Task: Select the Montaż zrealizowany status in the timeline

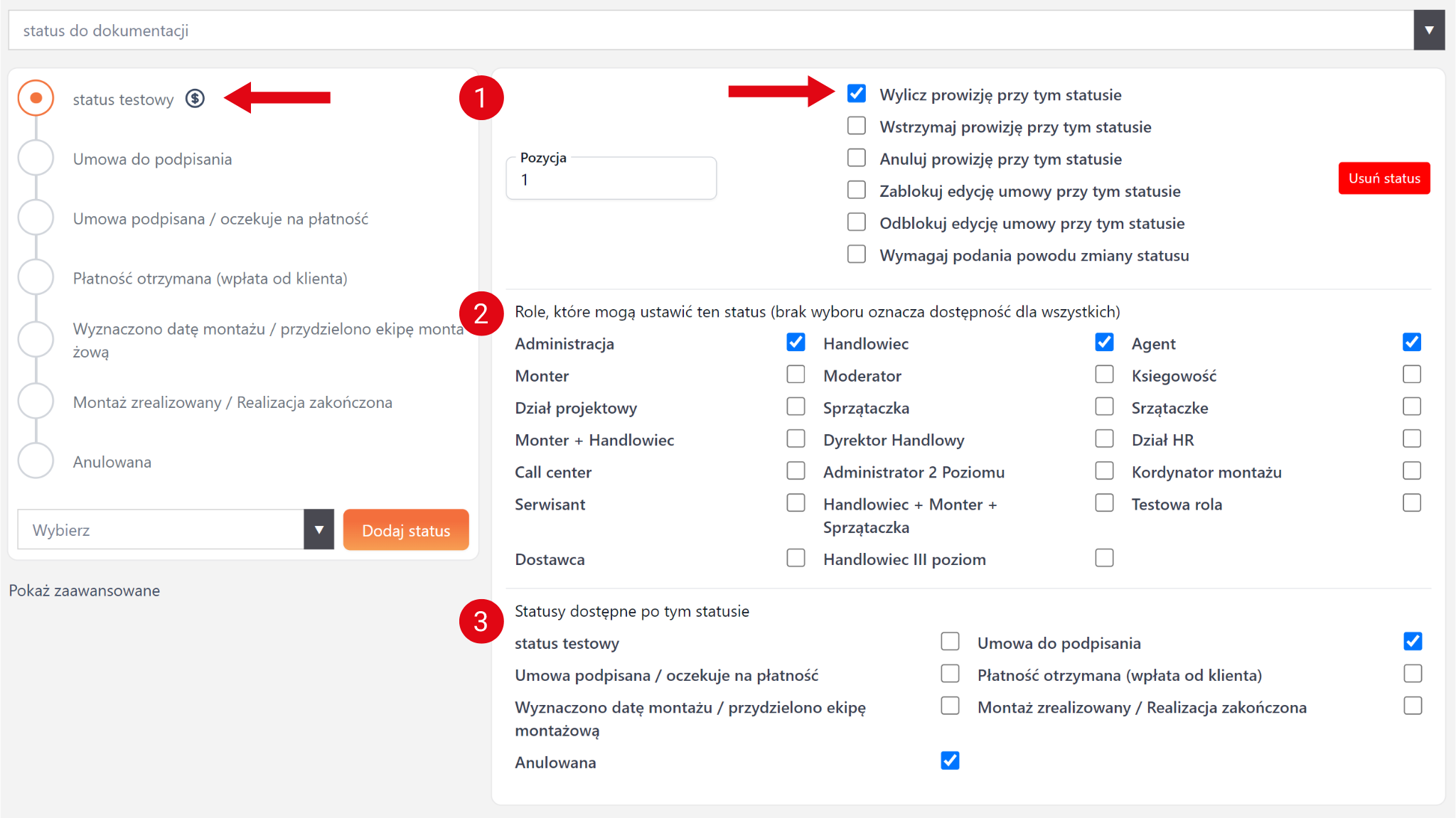Action: 36,402
